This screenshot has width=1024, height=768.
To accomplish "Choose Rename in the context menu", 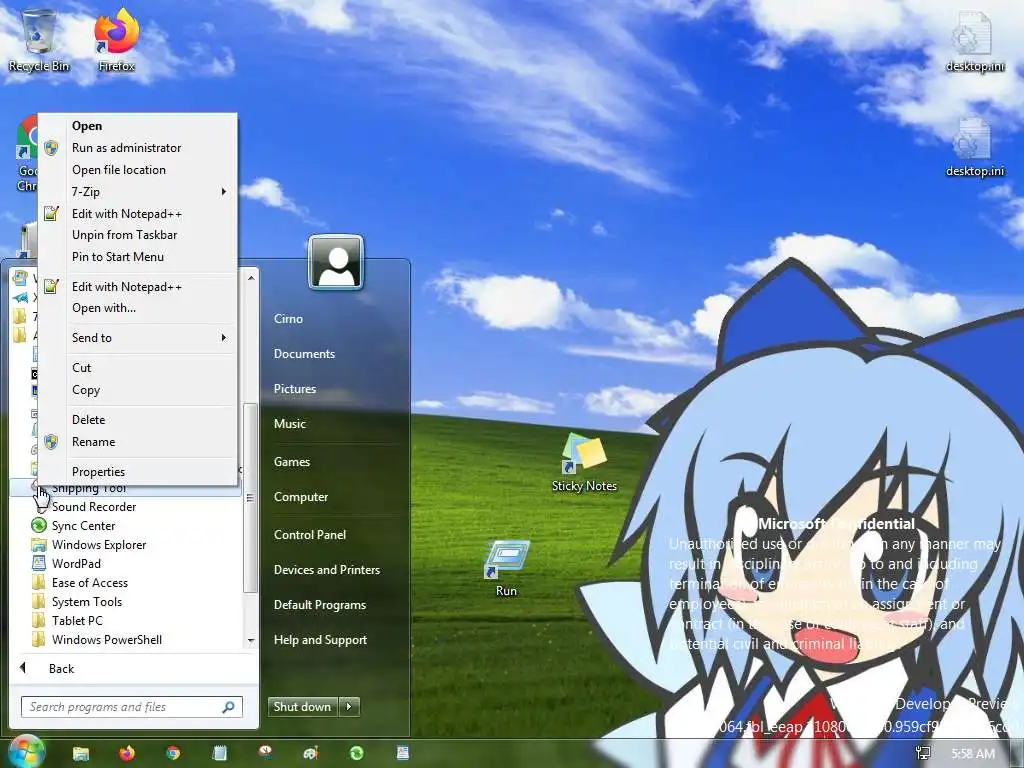I will click(x=137, y=441).
